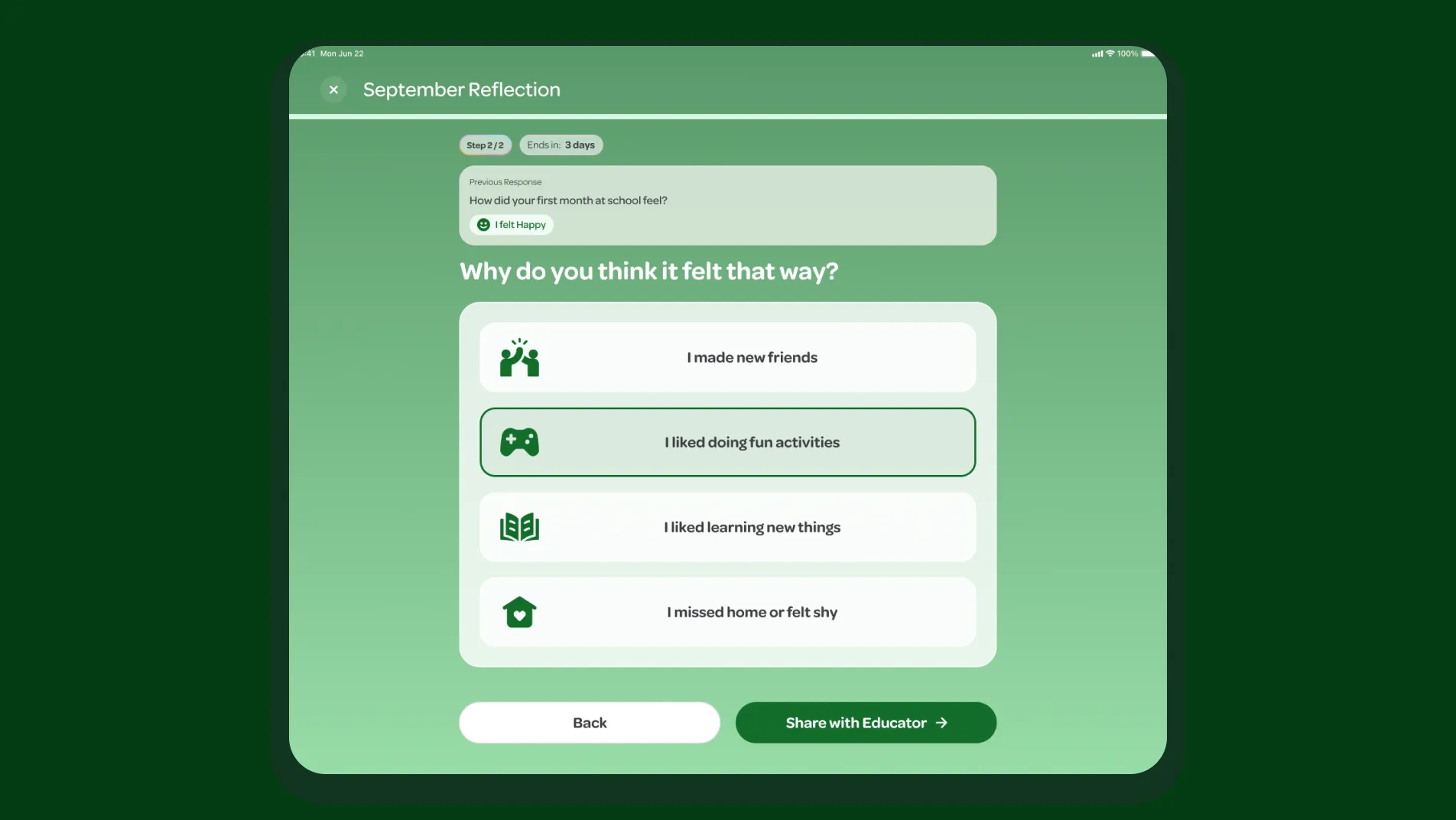1456x820 pixels.
Task: Click the 100% battery indicator
Action: [1136, 54]
